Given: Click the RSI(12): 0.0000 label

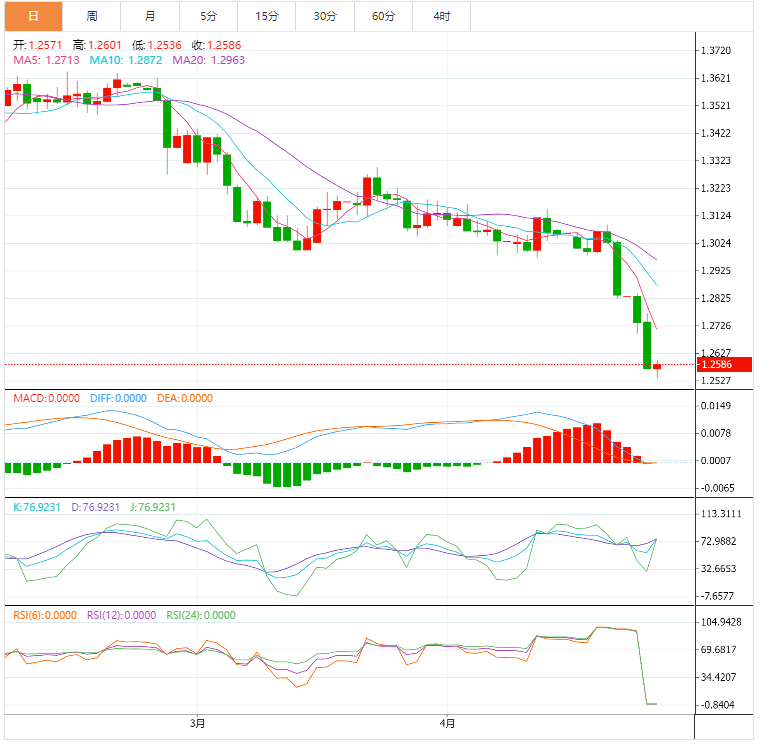Looking at the screenshot, I should [x=122, y=615].
